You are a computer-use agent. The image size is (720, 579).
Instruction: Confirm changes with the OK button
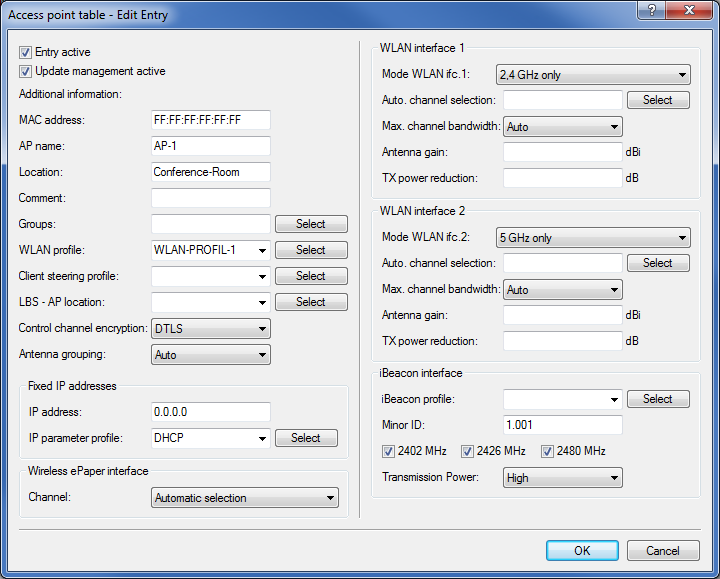[x=582, y=551]
